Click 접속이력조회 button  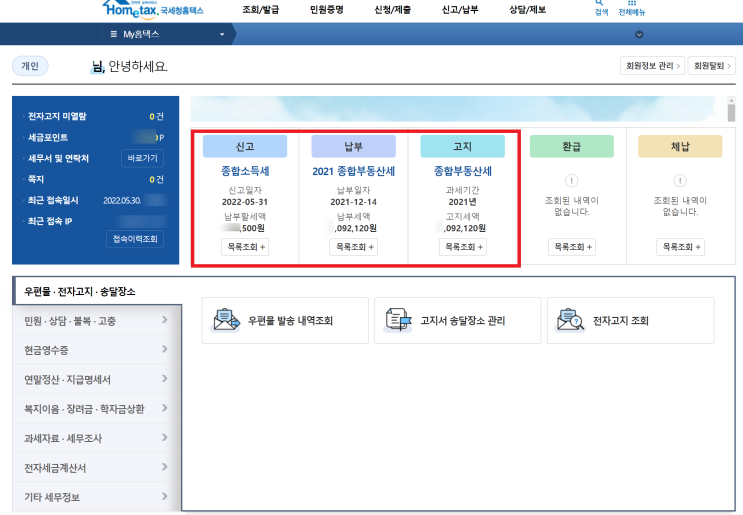(135, 239)
